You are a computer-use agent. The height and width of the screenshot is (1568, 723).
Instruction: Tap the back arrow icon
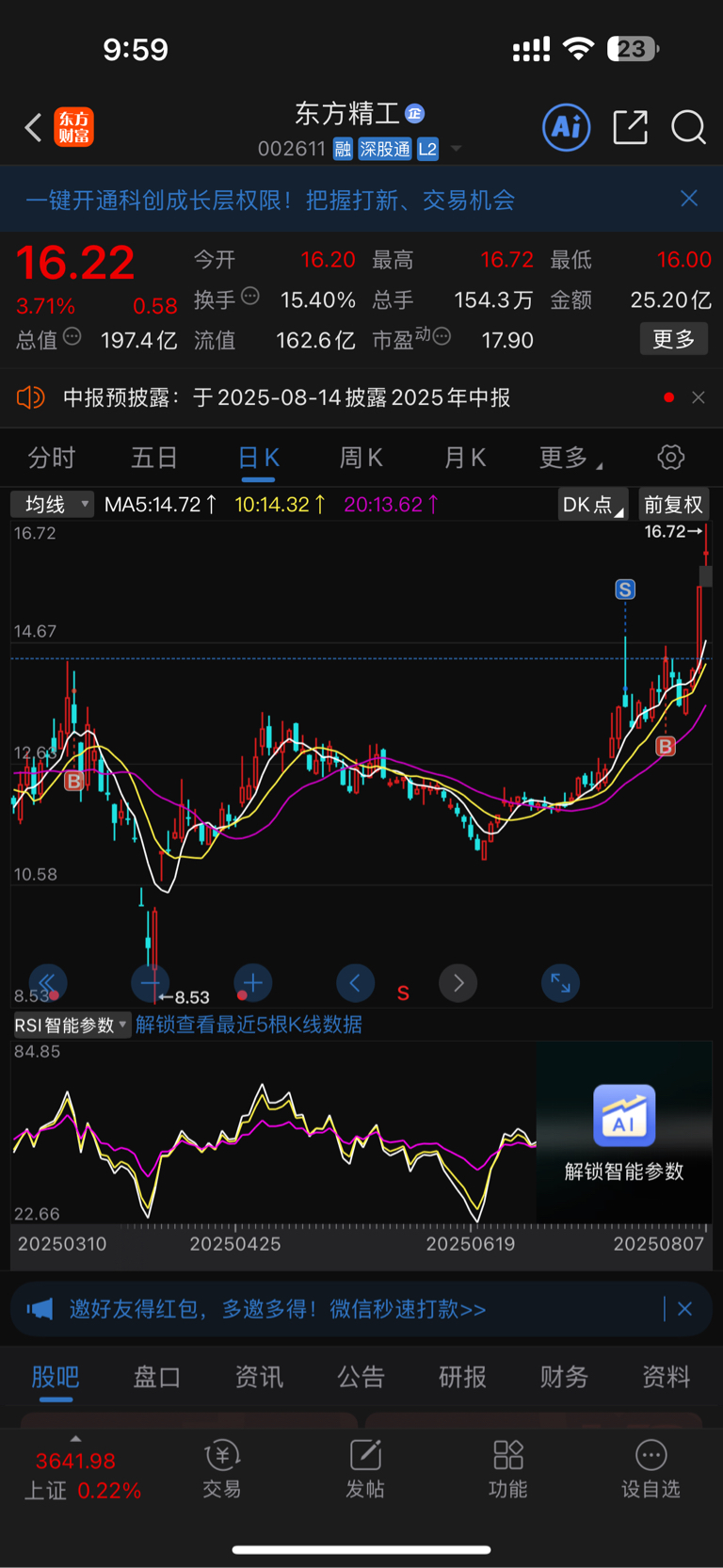33,127
